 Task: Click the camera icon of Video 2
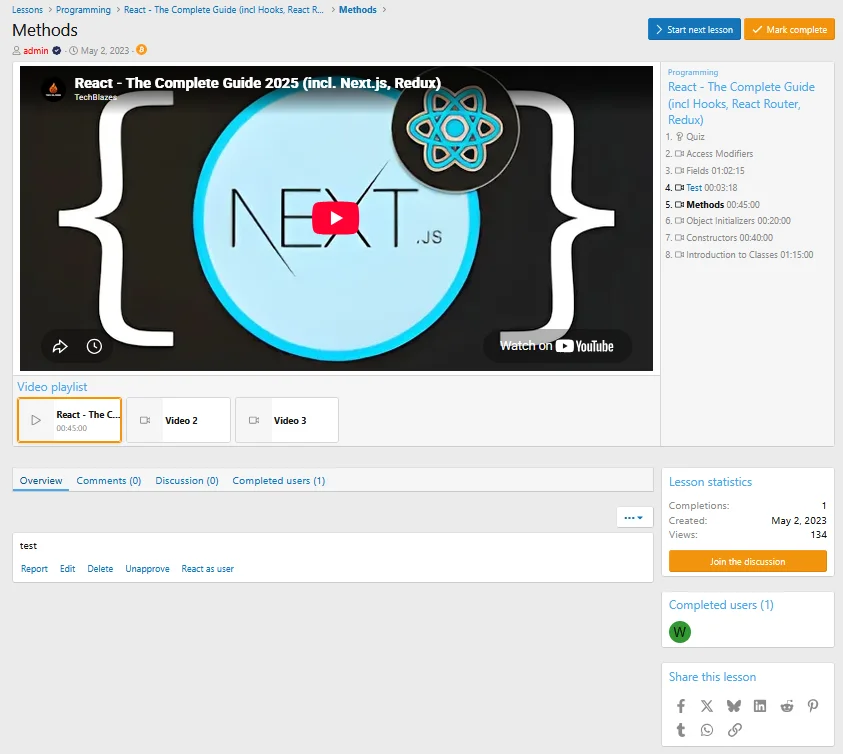pos(145,420)
